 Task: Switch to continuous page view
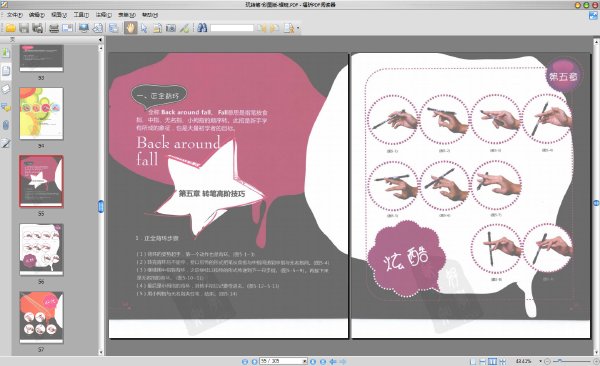pyautogui.click(x=483, y=361)
